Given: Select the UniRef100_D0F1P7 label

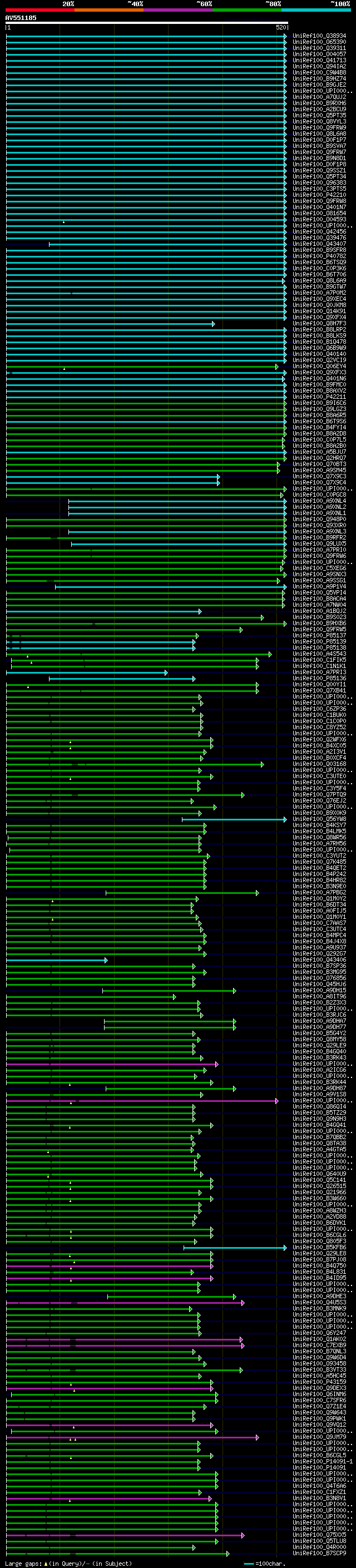Looking at the screenshot, I should [319, 140].
